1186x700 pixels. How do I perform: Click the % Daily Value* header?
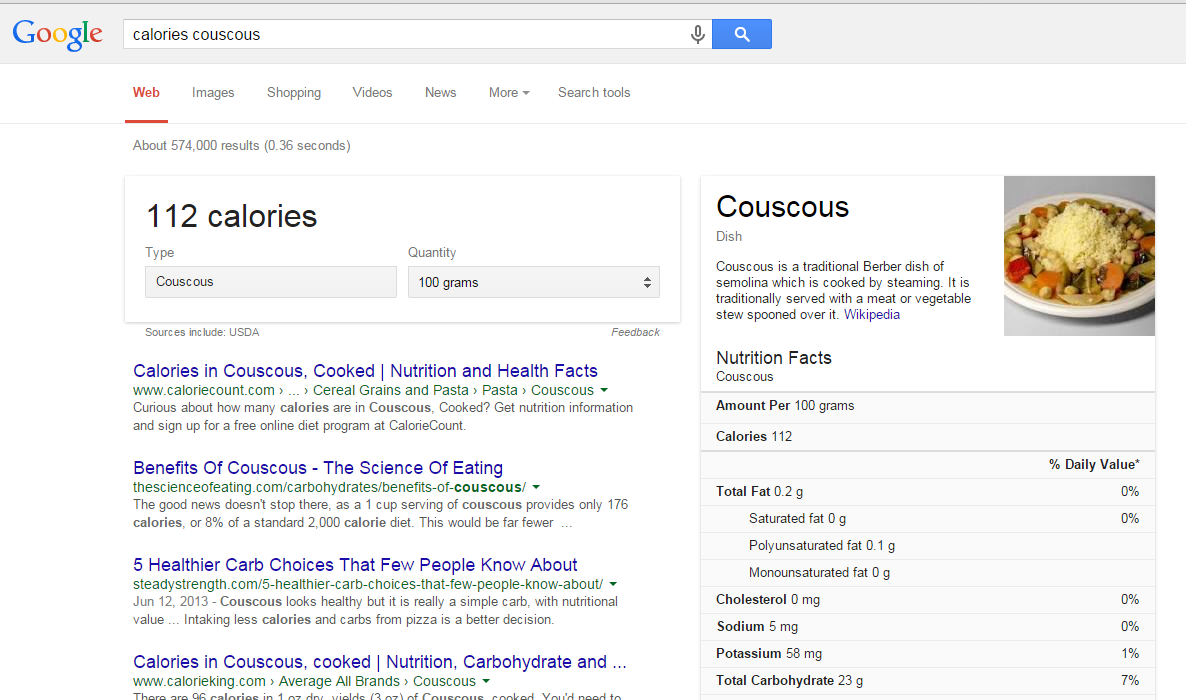coord(1094,465)
